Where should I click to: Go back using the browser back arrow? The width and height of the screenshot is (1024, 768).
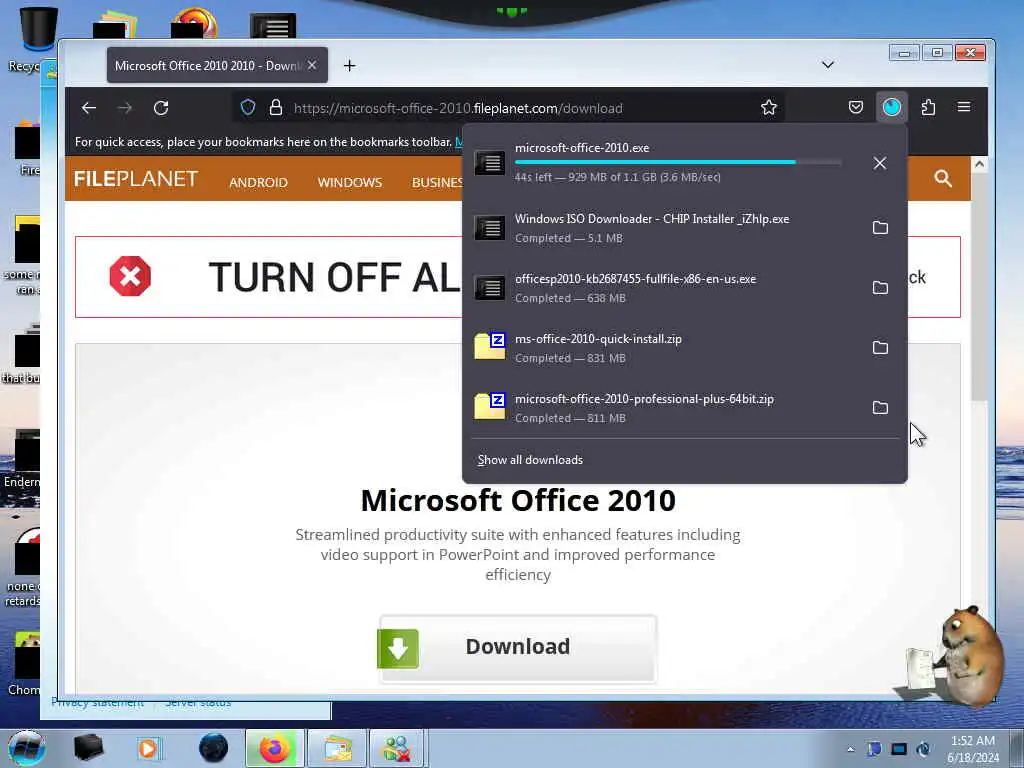click(x=89, y=108)
